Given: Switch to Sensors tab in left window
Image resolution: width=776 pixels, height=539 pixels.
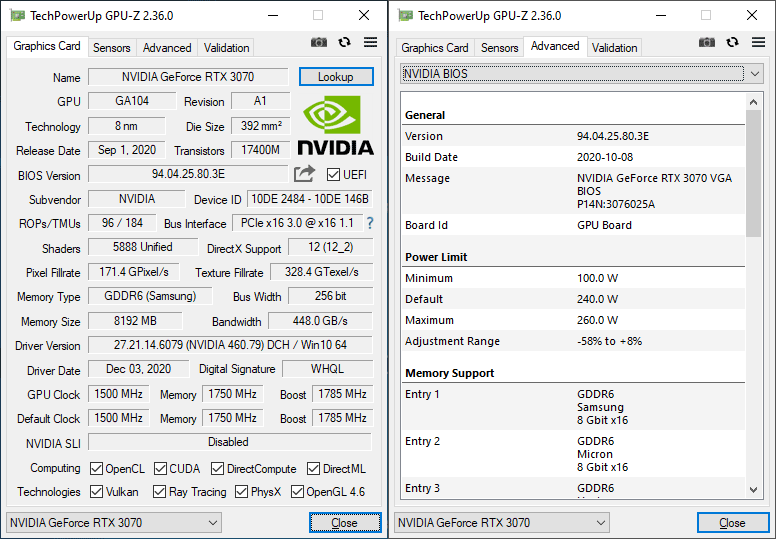Looking at the screenshot, I should coord(112,48).
